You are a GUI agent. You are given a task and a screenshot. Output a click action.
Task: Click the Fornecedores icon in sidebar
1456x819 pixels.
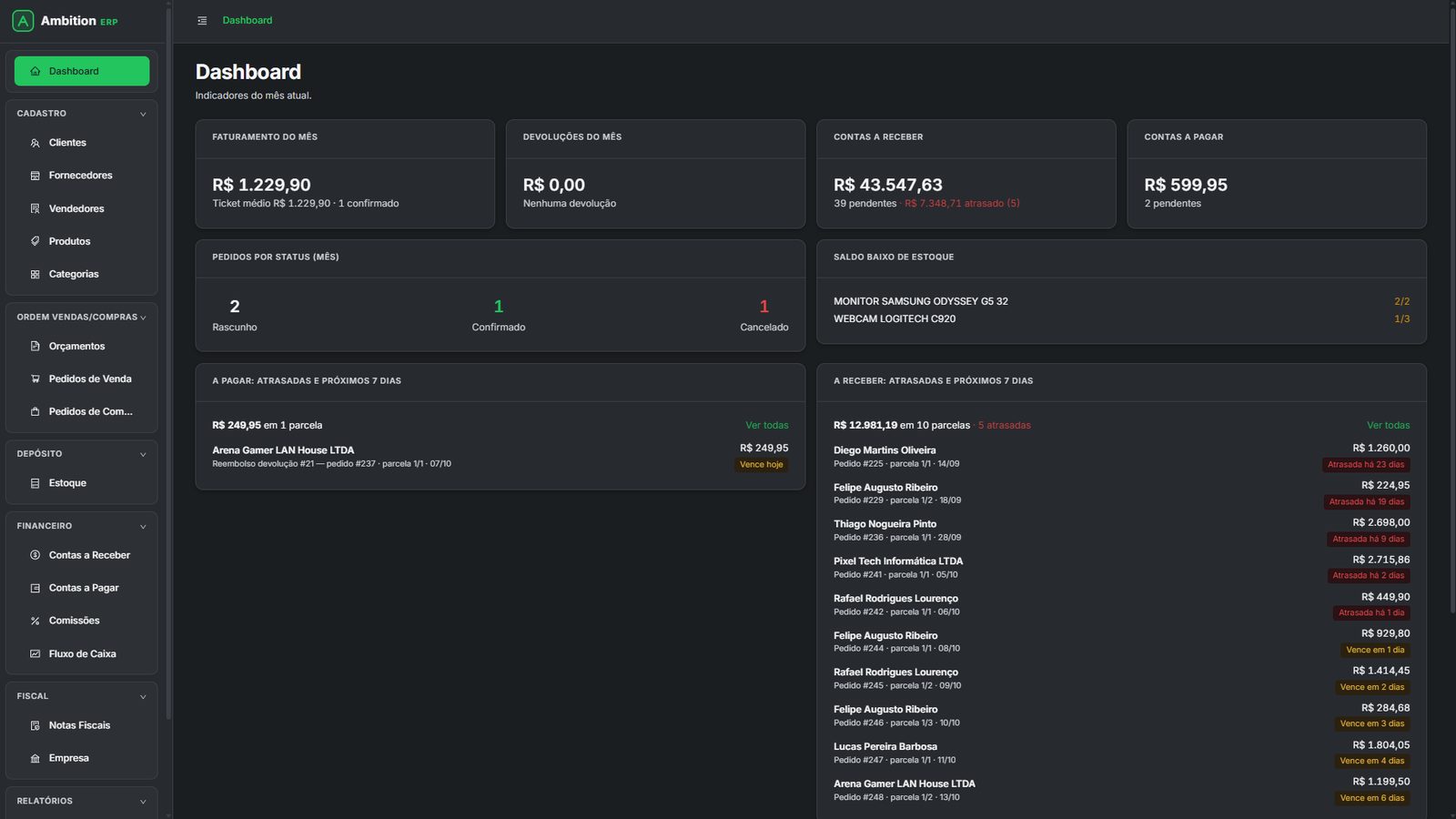point(35,176)
